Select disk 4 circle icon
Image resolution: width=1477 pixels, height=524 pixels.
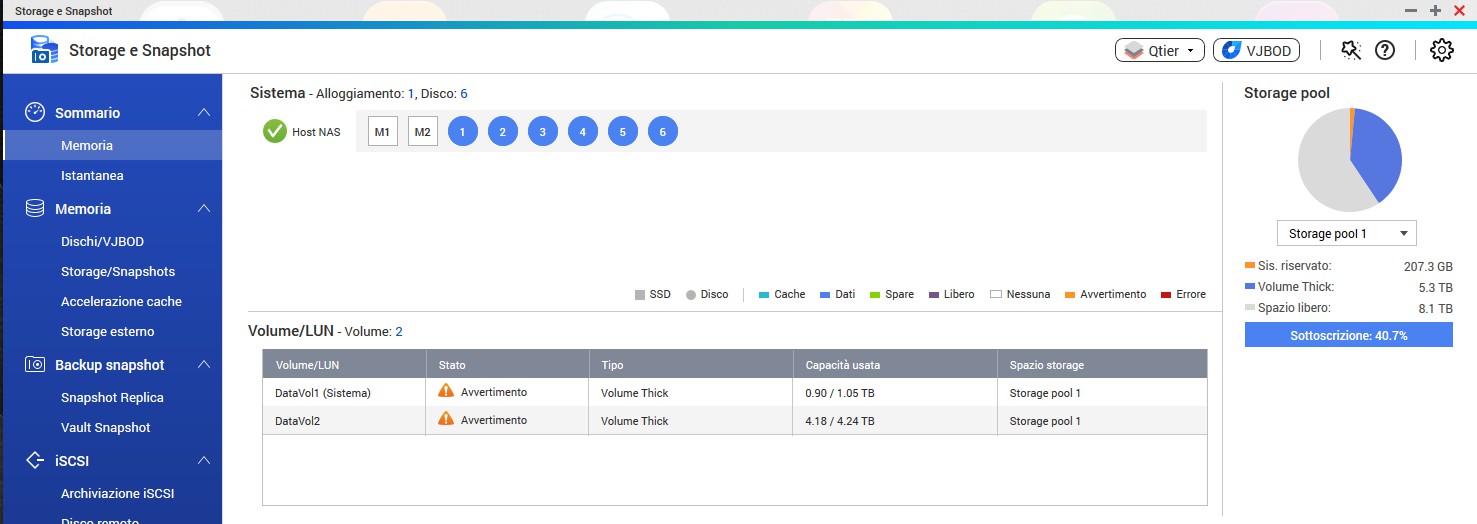tap(583, 132)
